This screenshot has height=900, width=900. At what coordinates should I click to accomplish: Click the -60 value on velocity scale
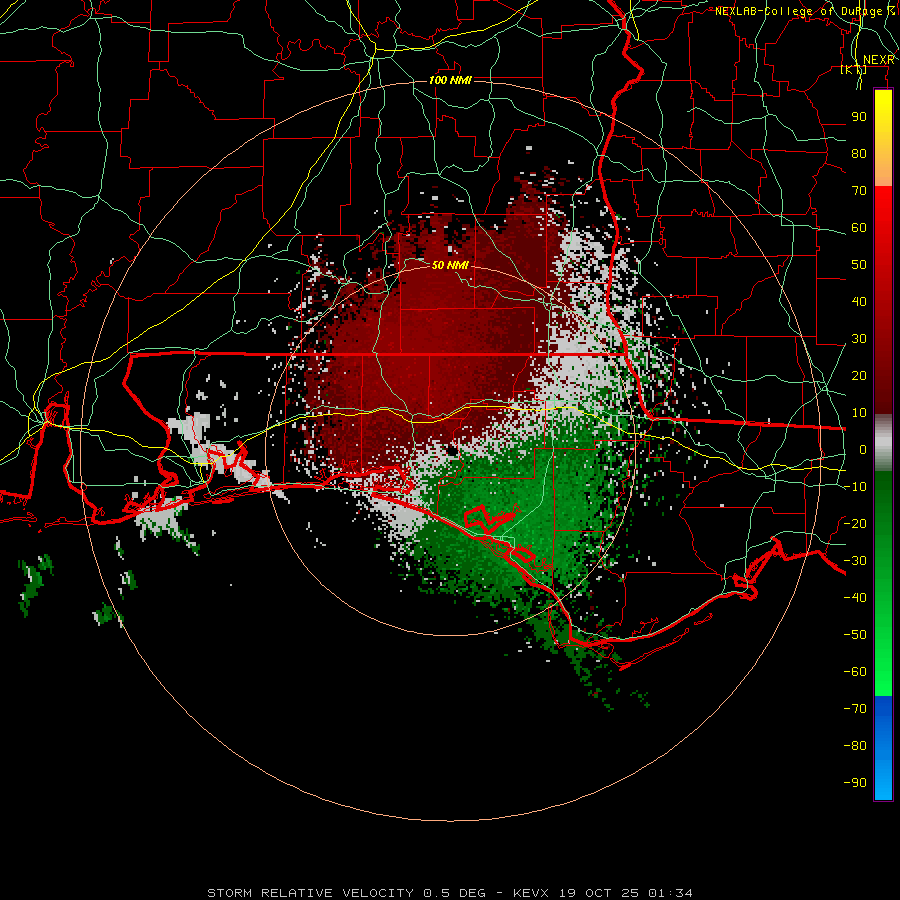click(x=855, y=672)
